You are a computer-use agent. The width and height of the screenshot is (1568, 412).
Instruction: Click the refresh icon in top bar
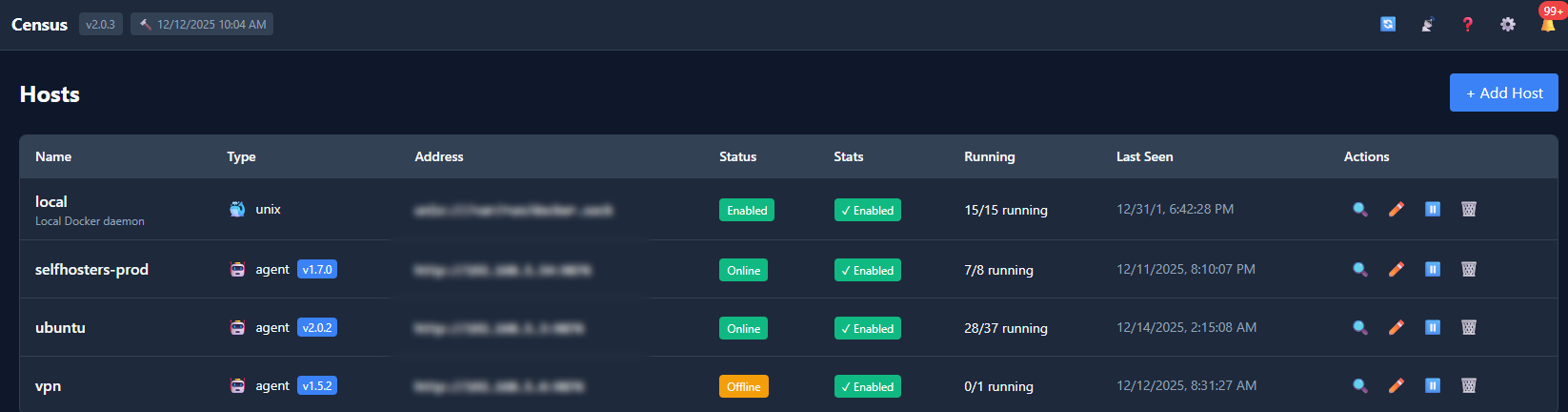(x=1388, y=24)
